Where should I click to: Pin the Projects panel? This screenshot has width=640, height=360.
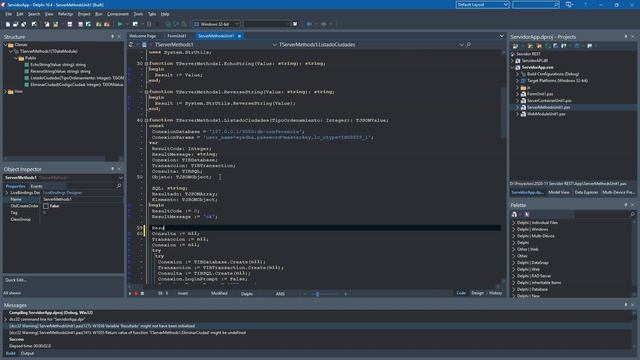pos(626,37)
